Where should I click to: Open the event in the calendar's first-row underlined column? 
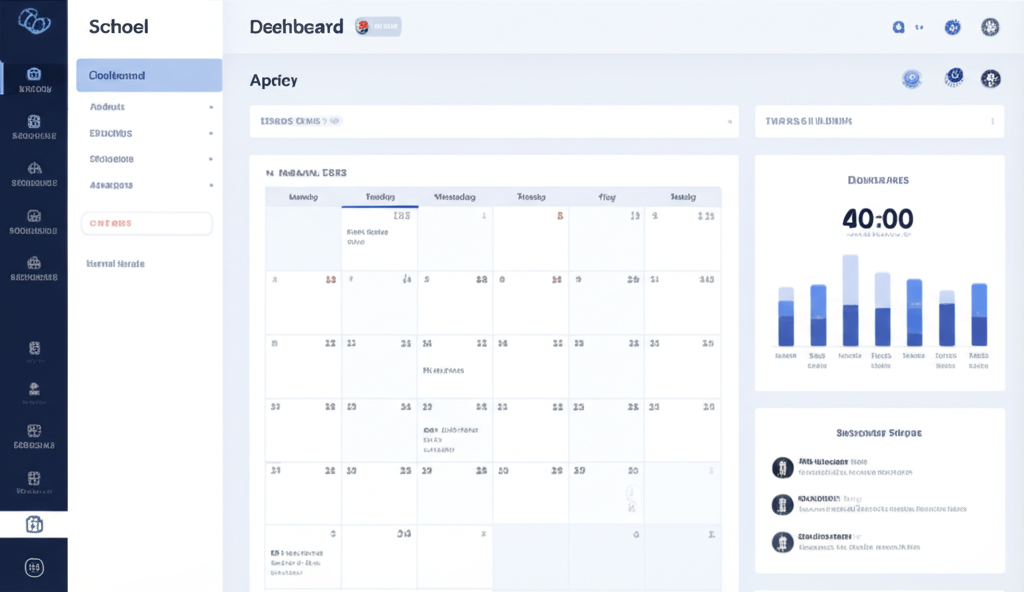(x=367, y=236)
